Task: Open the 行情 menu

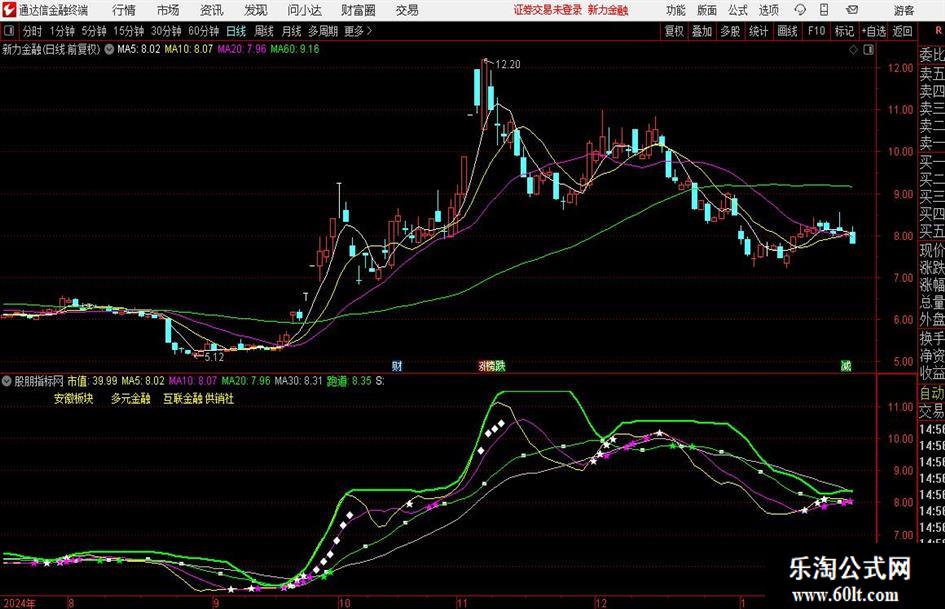Action: click(124, 10)
